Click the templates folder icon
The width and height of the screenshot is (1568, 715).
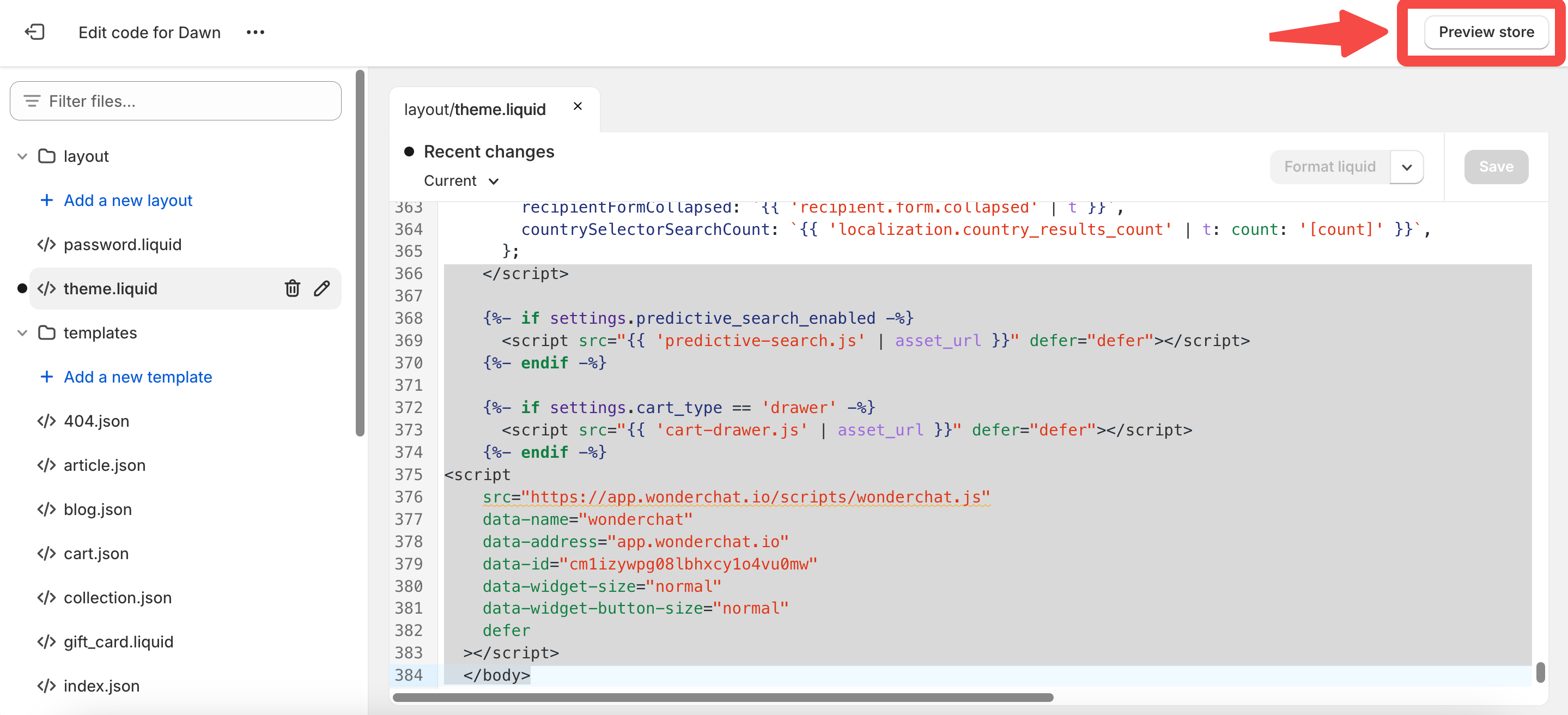pos(46,332)
